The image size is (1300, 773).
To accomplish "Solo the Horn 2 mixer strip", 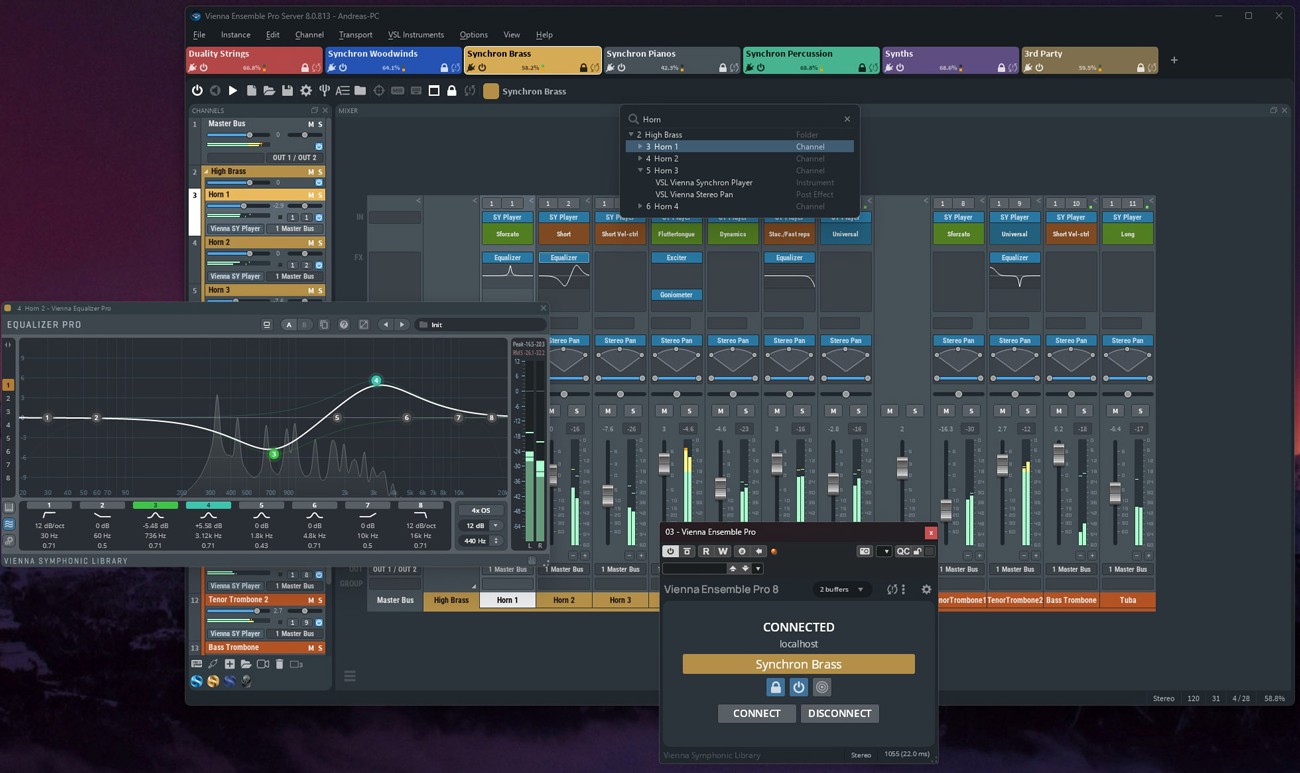I will (576, 411).
